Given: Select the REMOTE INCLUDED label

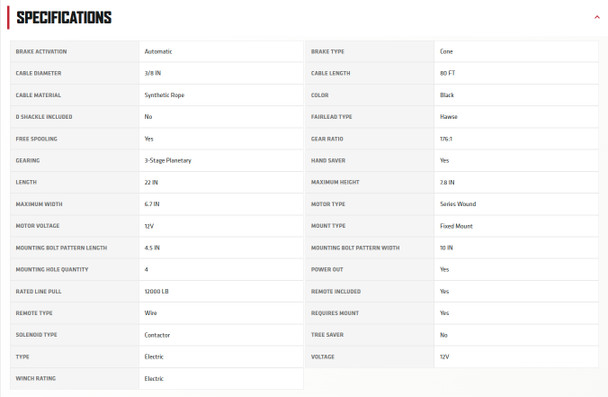Looking at the screenshot, I should [336, 292].
